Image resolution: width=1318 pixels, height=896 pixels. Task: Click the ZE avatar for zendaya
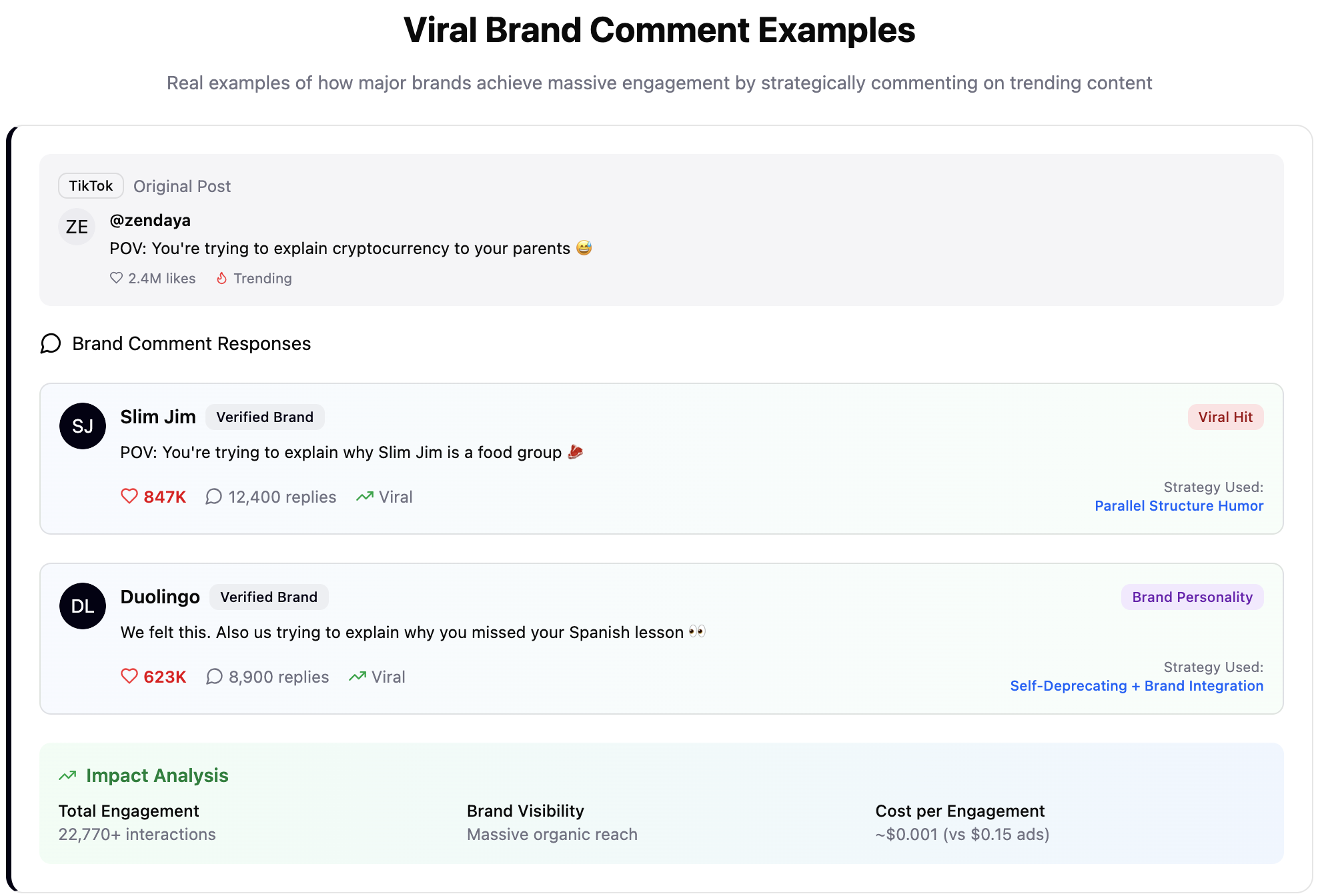pos(77,227)
